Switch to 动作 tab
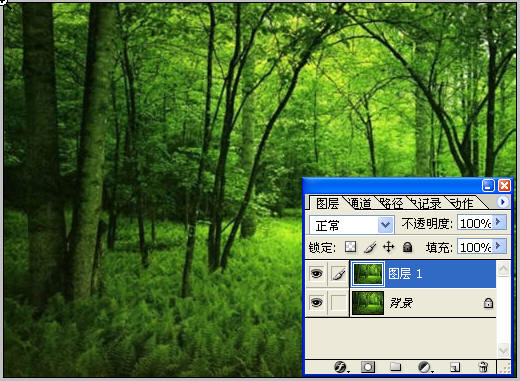Screen dimensions: 520x381 pyautogui.click(x=461, y=203)
